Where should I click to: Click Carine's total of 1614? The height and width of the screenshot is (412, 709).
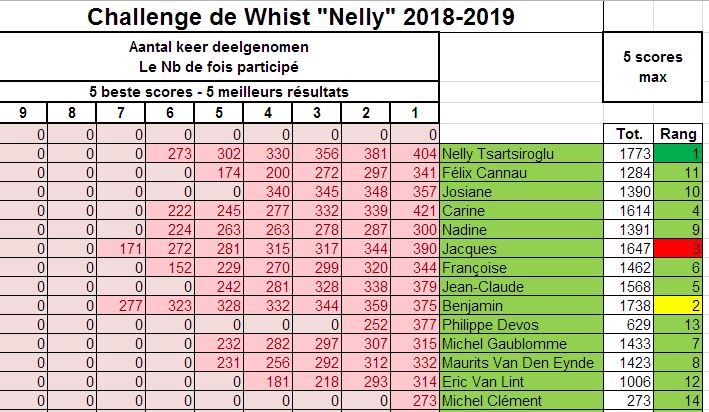coord(630,212)
